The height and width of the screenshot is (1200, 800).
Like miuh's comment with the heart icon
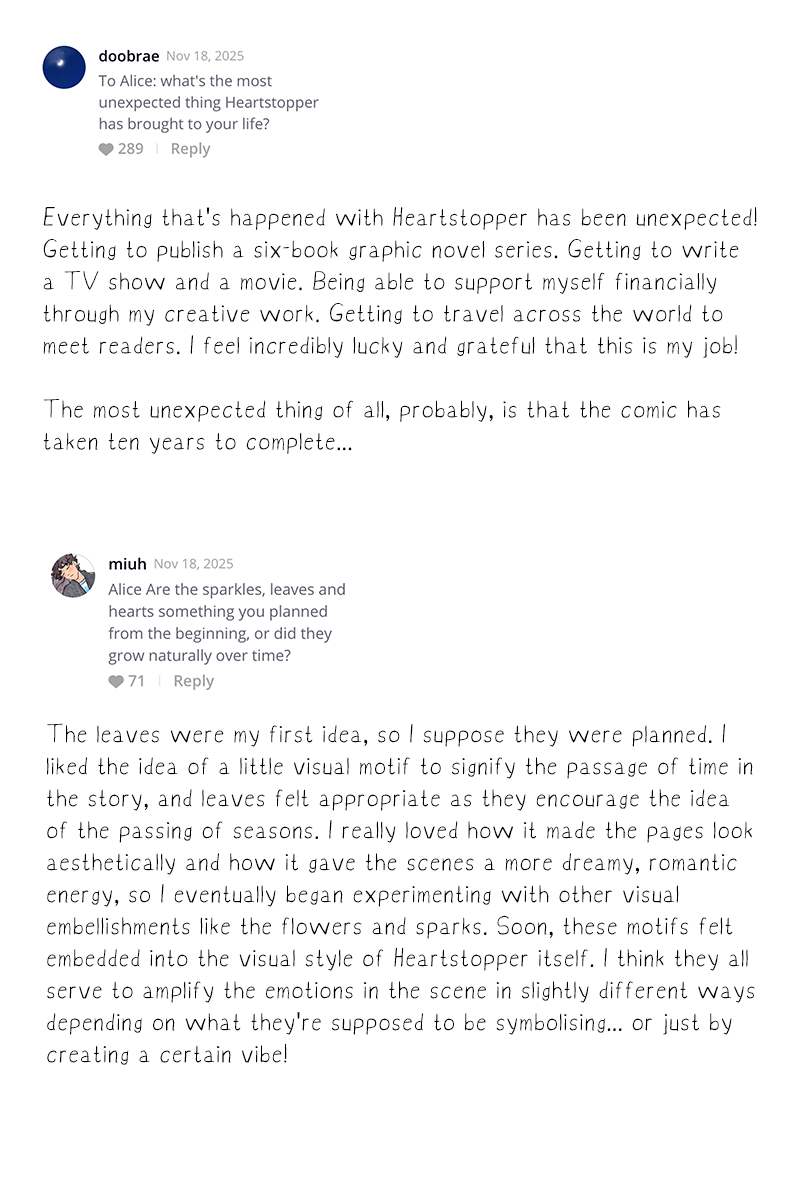click(116, 682)
